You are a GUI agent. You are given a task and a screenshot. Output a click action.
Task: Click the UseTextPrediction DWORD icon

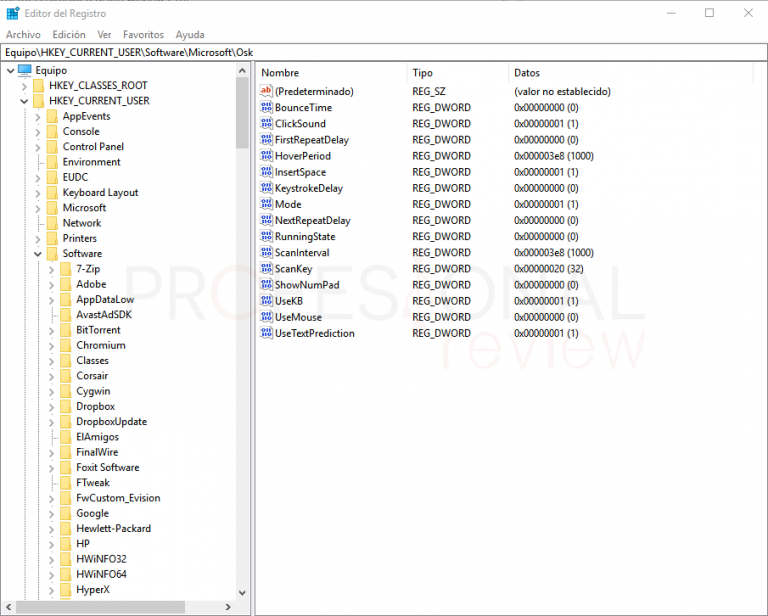(x=266, y=333)
